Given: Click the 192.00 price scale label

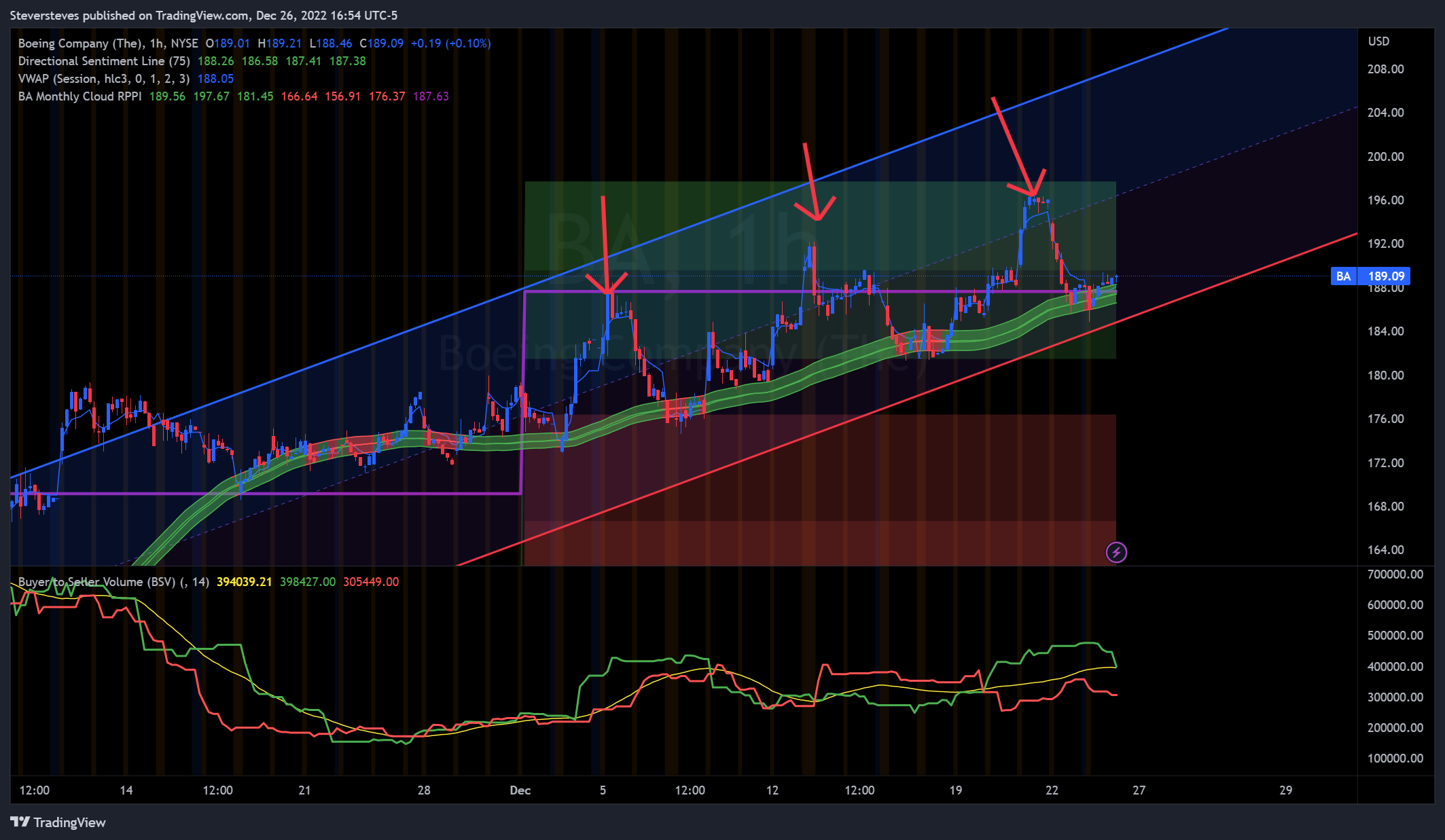Looking at the screenshot, I should 1385,244.
